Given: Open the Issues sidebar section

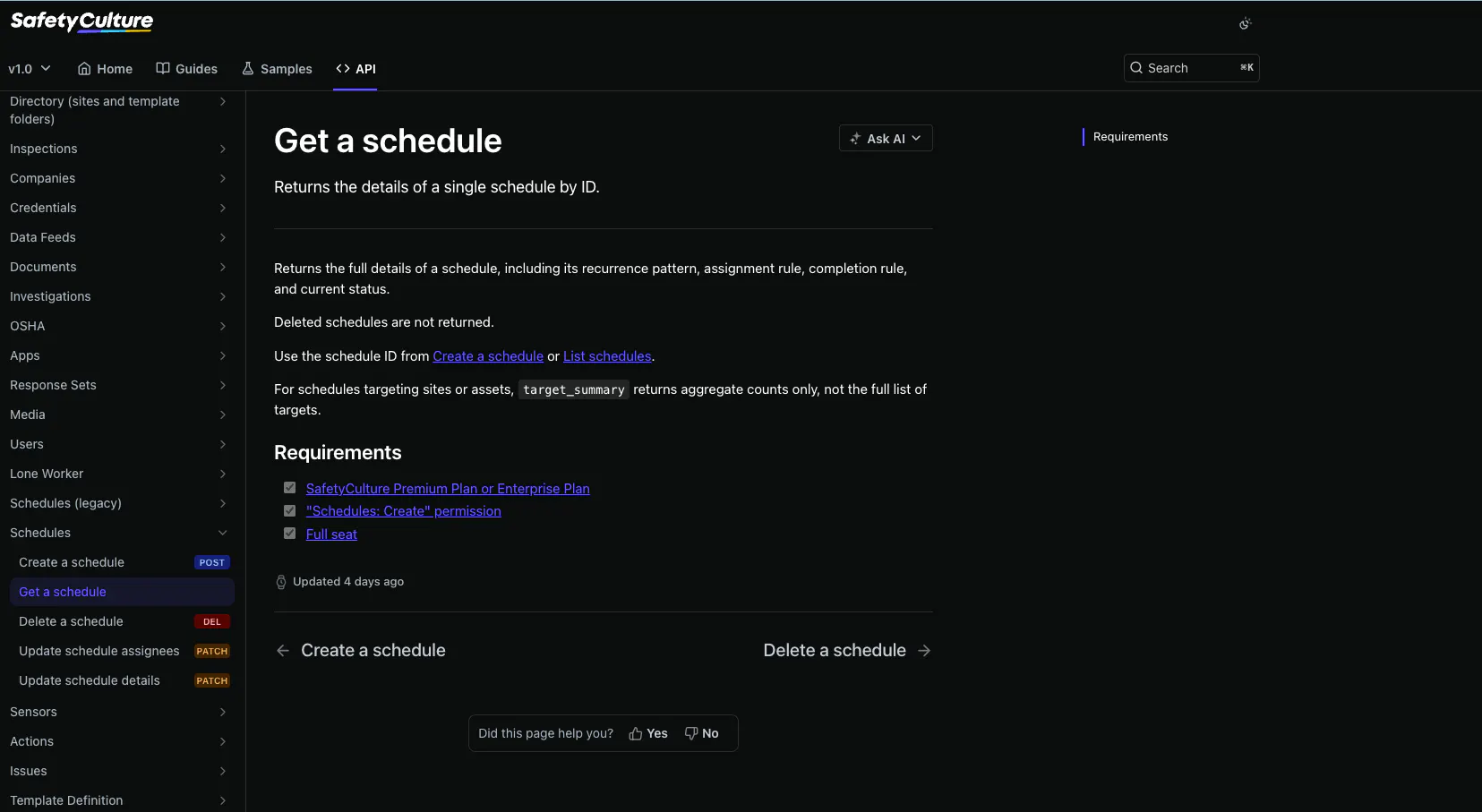Looking at the screenshot, I should (x=118, y=771).
